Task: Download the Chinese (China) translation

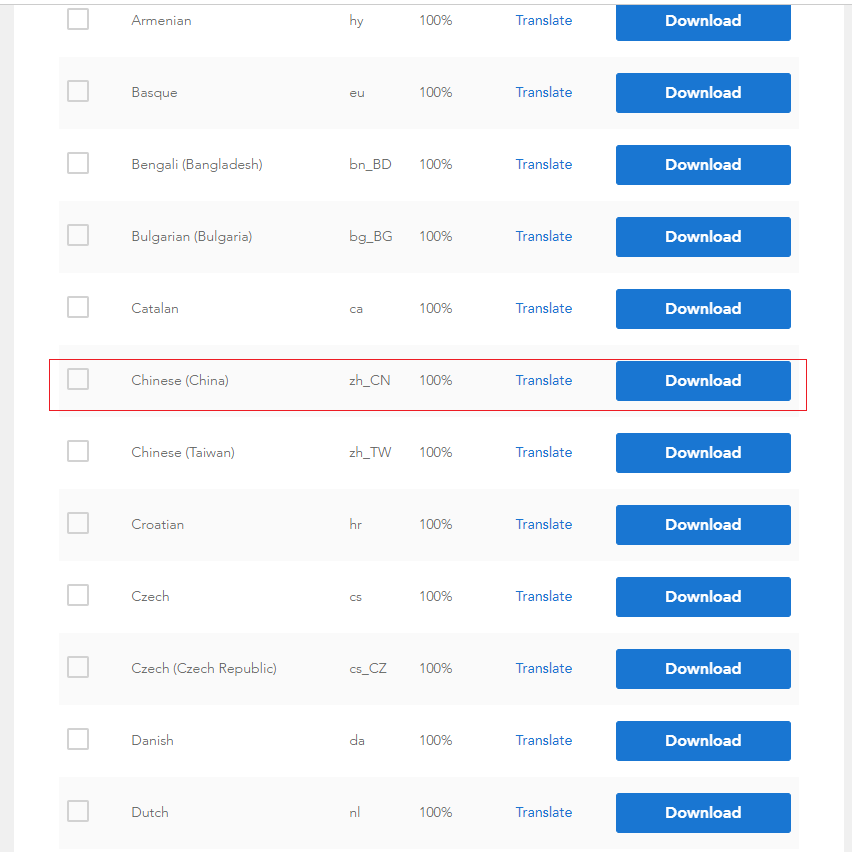Action: pyautogui.click(x=703, y=381)
